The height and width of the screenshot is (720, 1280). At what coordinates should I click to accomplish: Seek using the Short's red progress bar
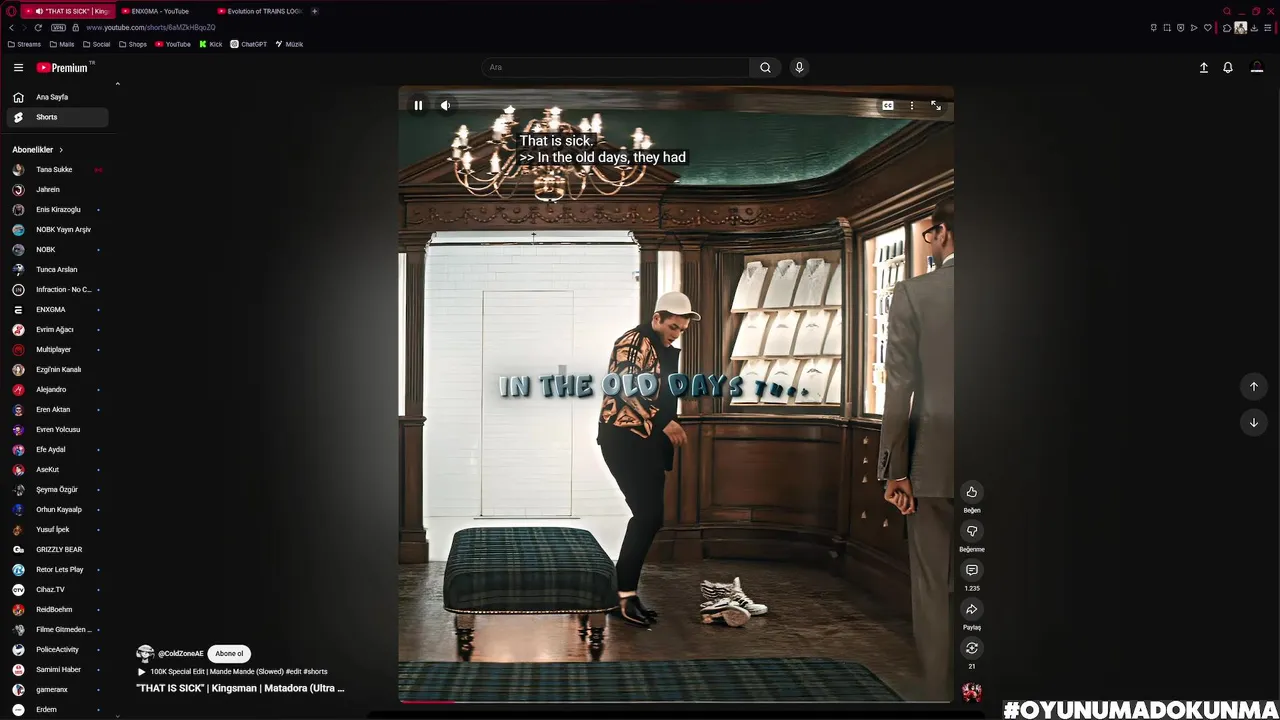coord(675,701)
